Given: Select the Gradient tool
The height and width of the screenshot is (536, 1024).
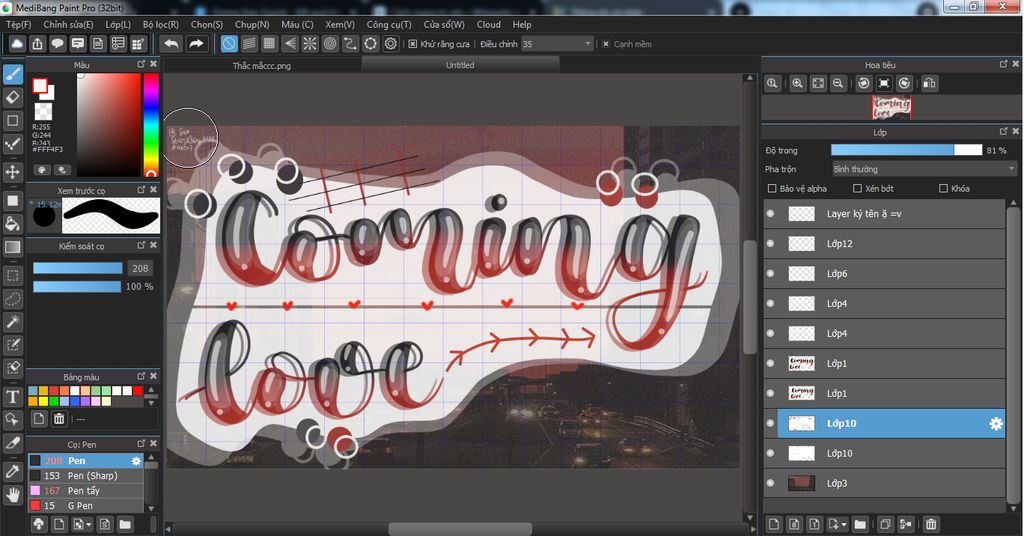Looking at the screenshot, I should click(13, 247).
